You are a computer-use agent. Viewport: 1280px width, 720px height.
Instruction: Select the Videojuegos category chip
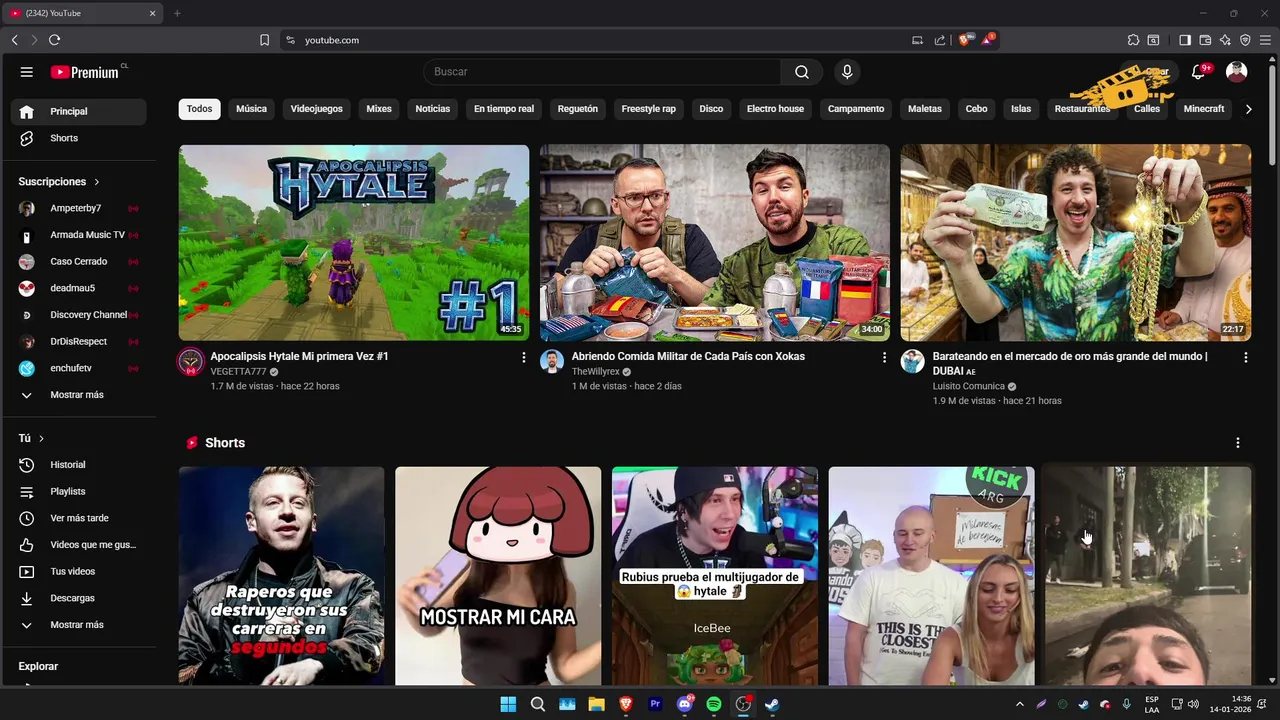[316, 109]
